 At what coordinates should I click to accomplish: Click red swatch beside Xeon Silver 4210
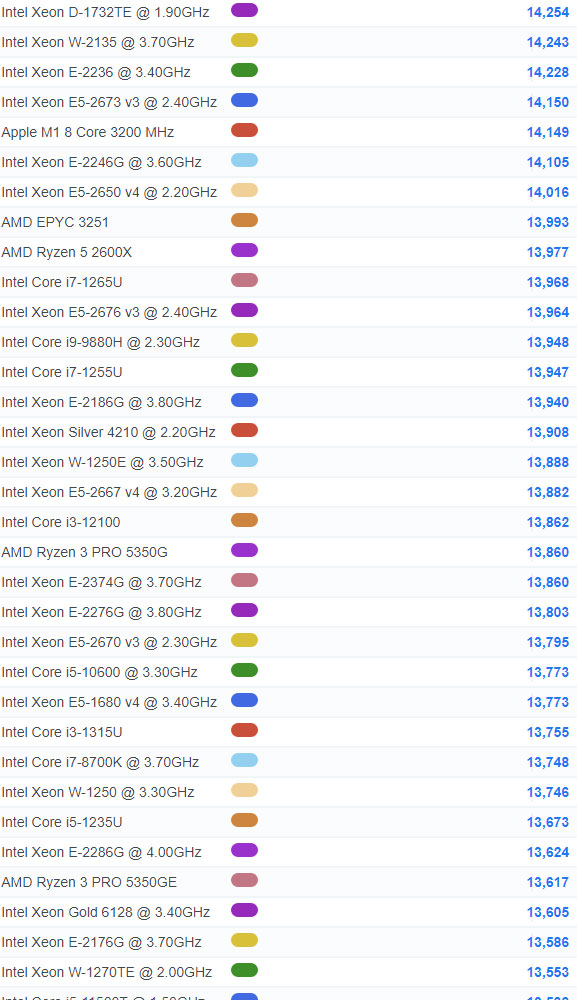[x=244, y=430]
